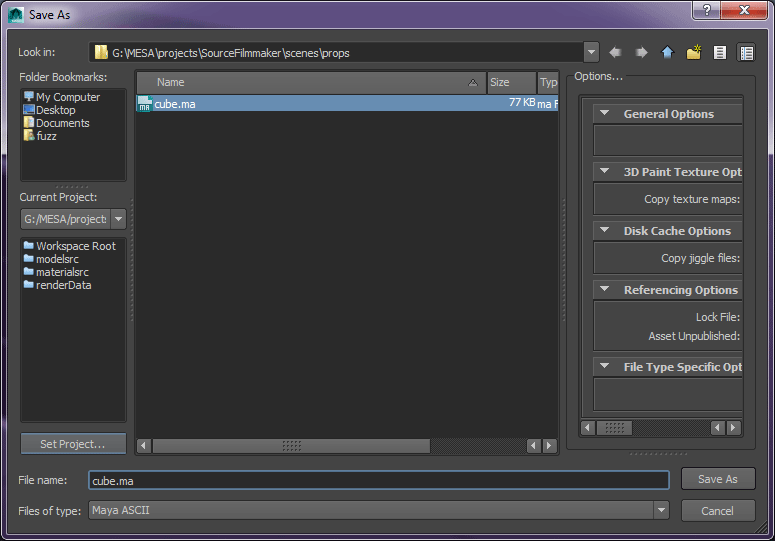The width and height of the screenshot is (775, 541).
Task: Sort files by Name column header
Action: point(310,83)
